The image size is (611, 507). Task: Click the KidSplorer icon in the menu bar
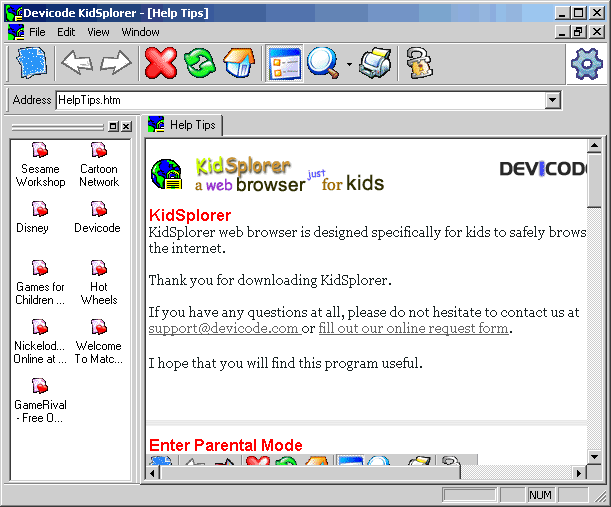pos(16,32)
